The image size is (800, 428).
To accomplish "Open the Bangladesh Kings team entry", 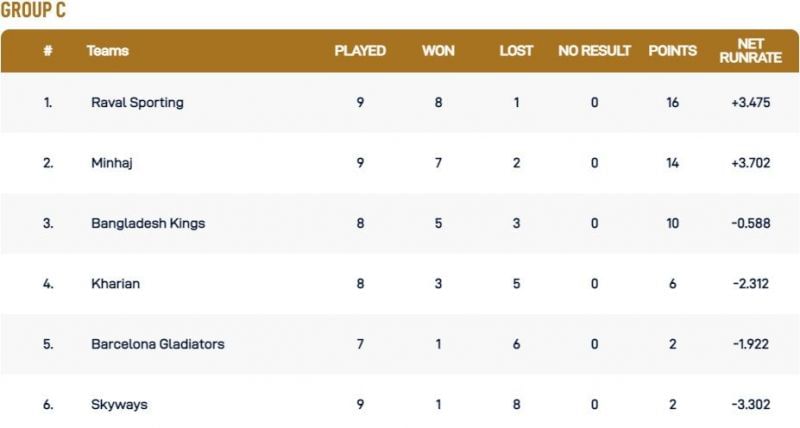I will click(x=148, y=223).
